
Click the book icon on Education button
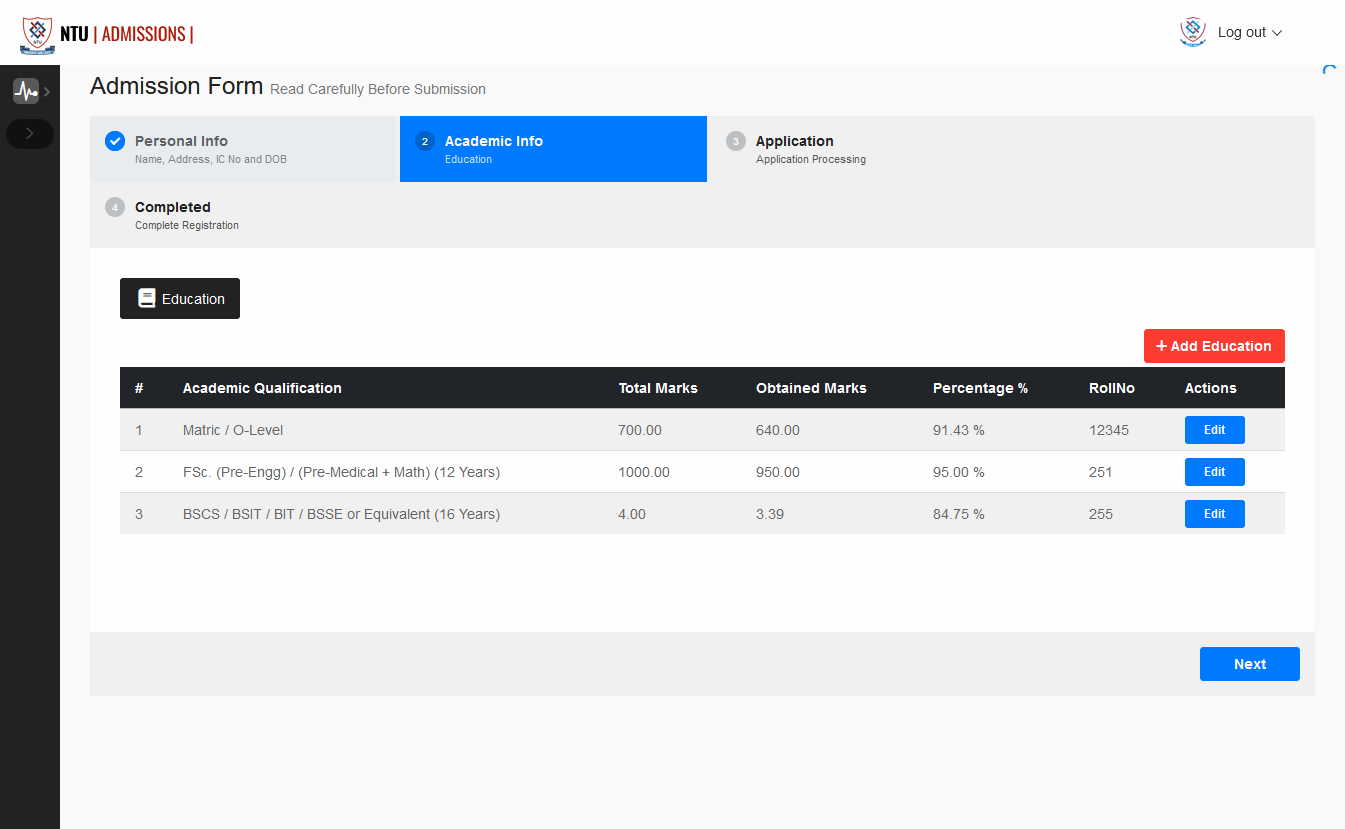(147, 298)
